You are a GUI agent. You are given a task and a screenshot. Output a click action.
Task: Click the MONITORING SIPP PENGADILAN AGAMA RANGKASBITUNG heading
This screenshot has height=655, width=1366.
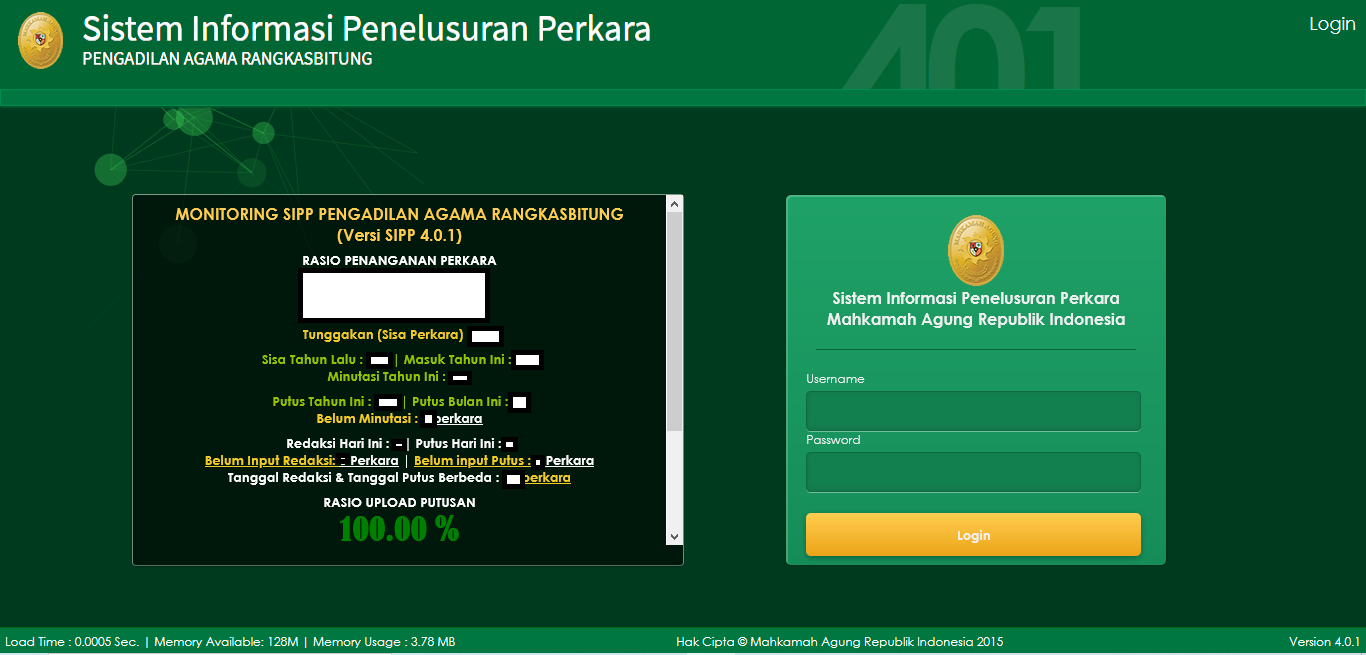pyautogui.click(x=399, y=214)
